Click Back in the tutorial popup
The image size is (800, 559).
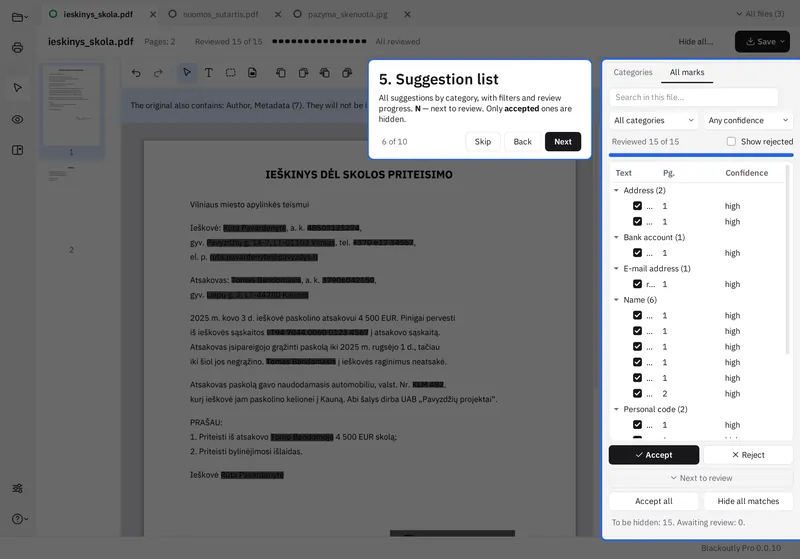(522, 142)
